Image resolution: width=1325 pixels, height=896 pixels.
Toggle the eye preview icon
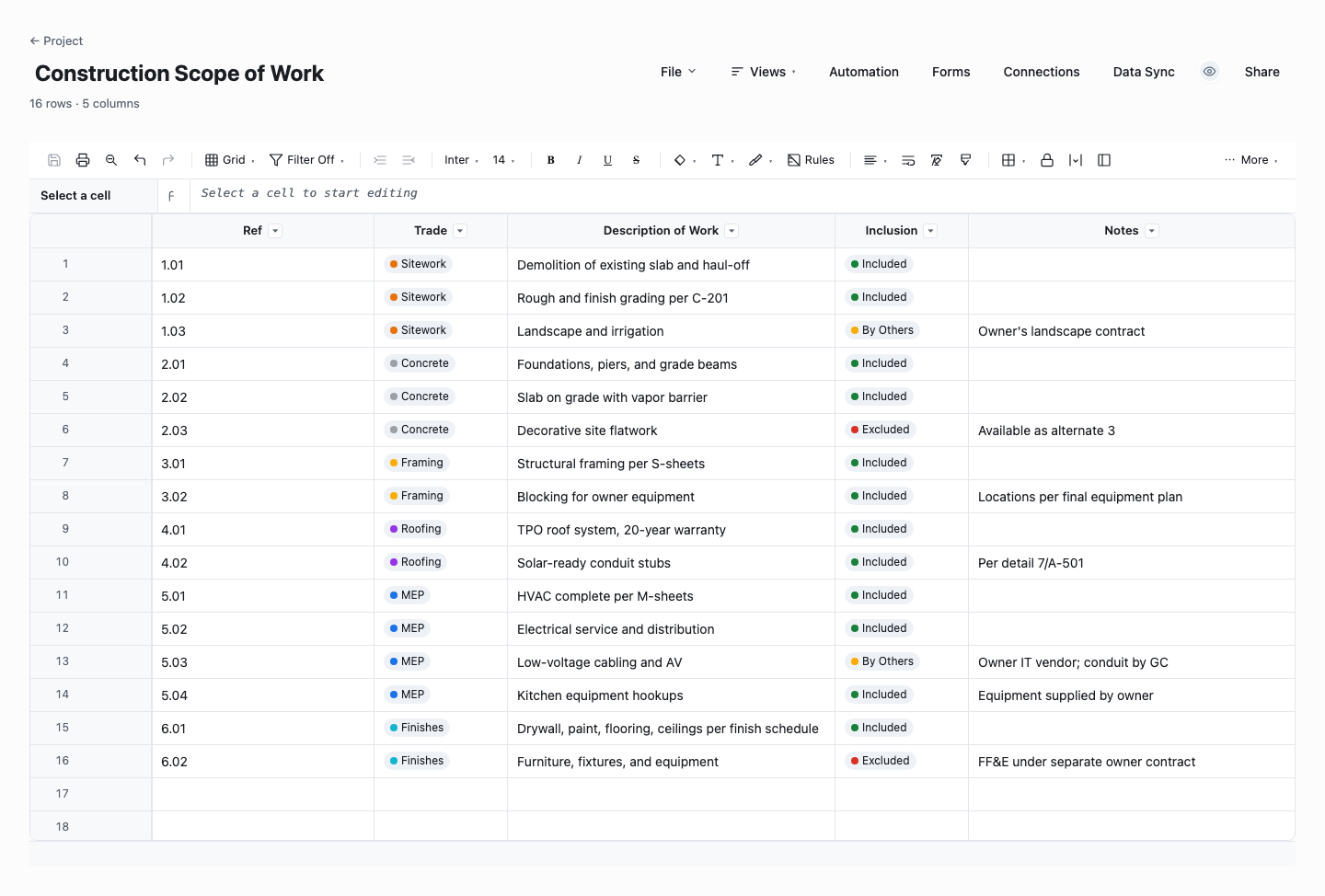1210,72
